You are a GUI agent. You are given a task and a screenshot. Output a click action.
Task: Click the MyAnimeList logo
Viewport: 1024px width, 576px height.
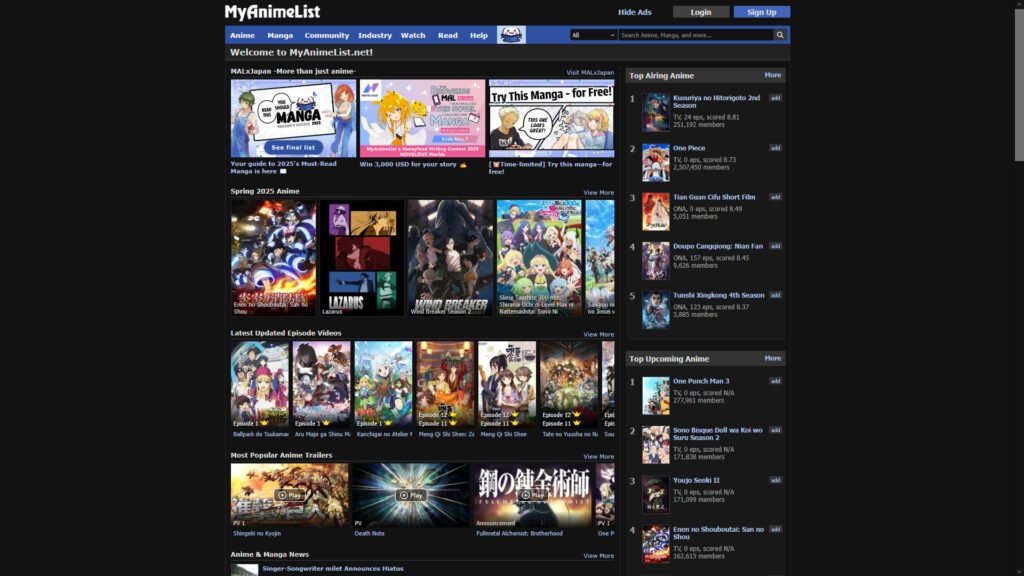[x=272, y=12]
